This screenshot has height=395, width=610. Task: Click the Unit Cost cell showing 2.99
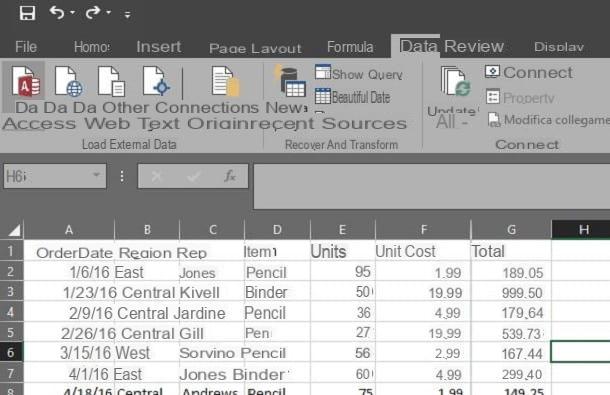pos(423,353)
